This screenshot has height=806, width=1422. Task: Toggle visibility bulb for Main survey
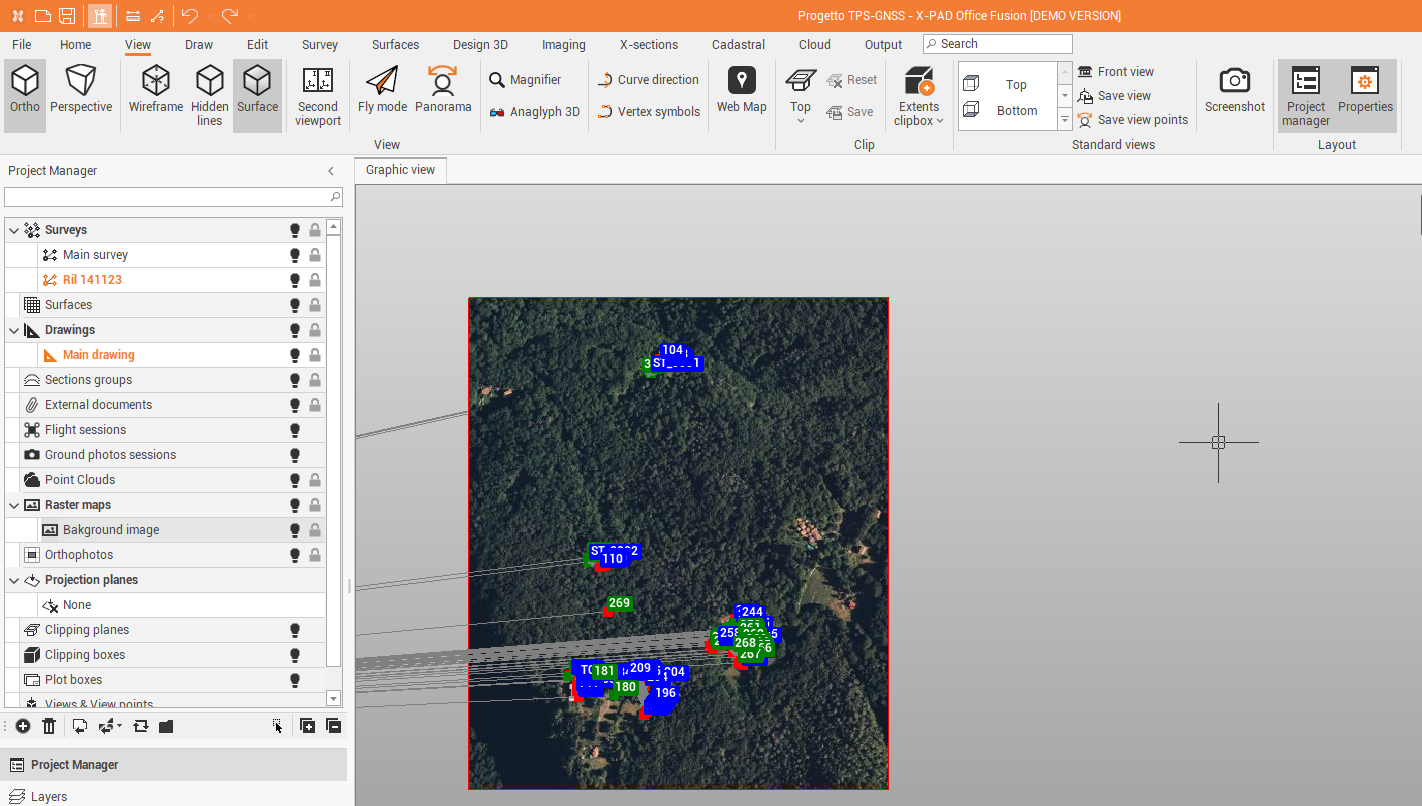click(x=295, y=255)
